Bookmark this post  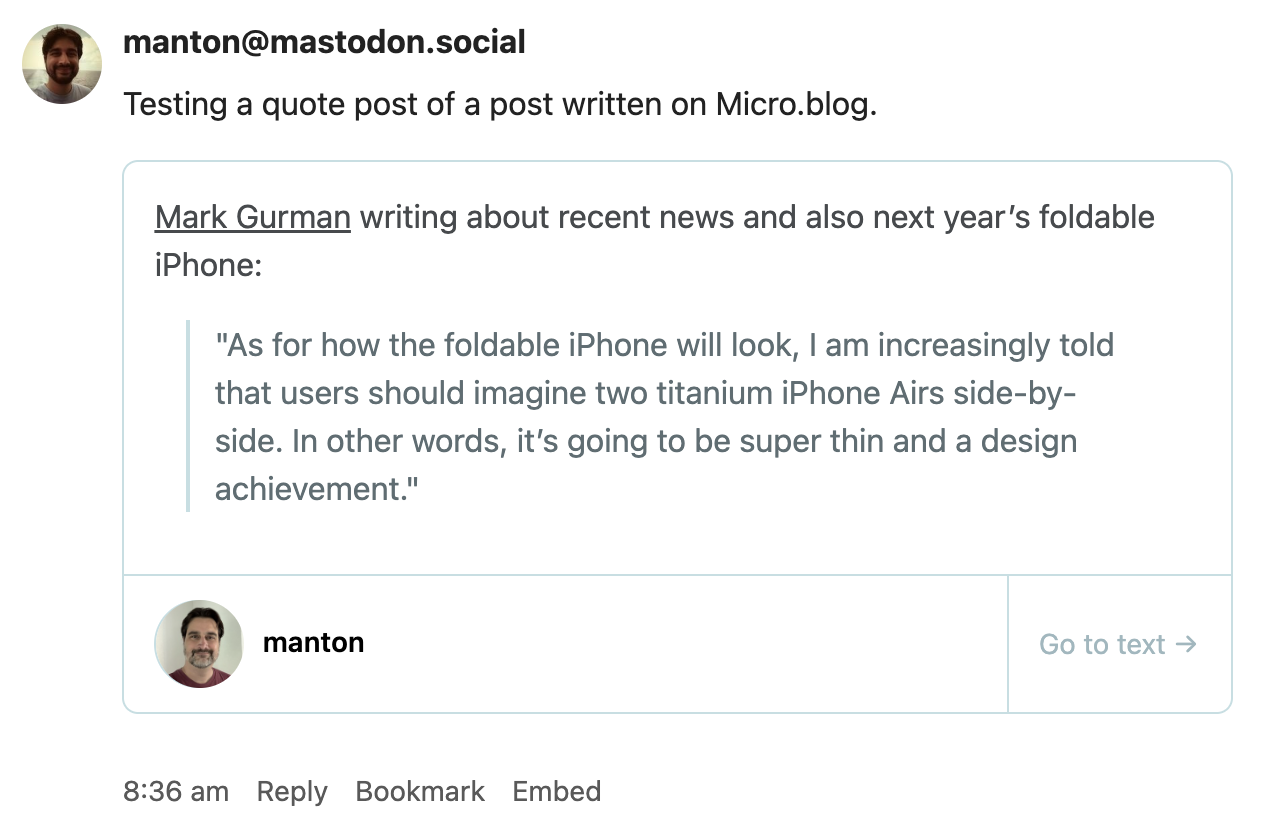pos(420,792)
